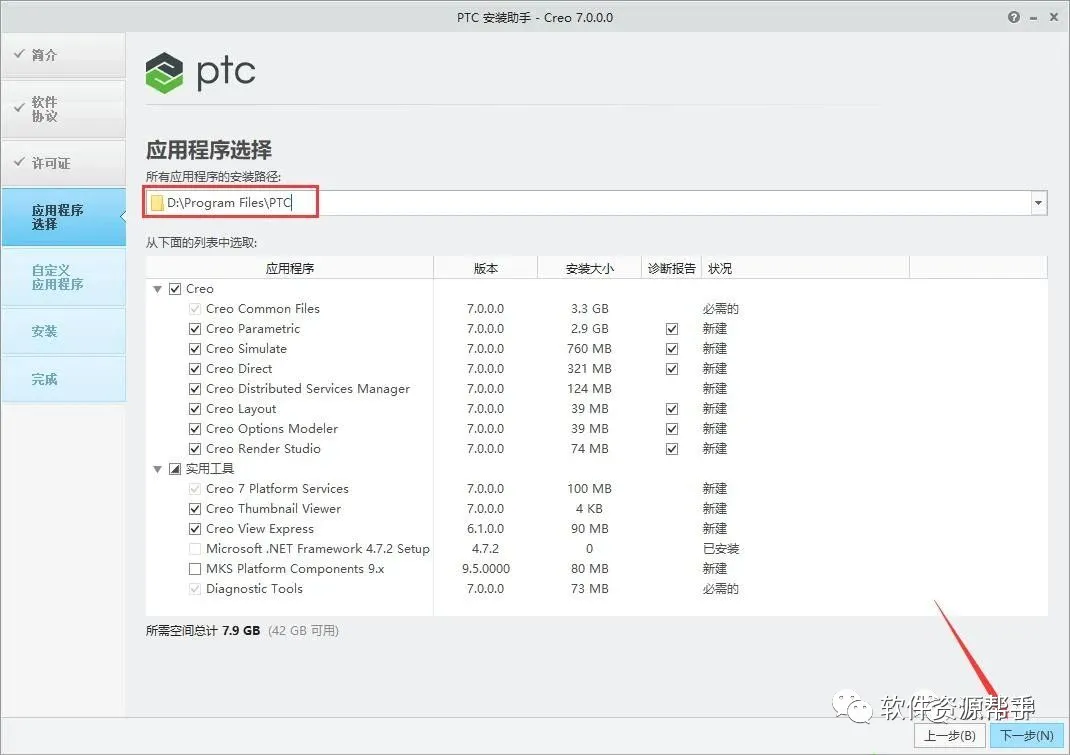Select Microsoft .NET Framework 4.7.2 Setup row
The image size is (1070, 755).
[x=596, y=549]
